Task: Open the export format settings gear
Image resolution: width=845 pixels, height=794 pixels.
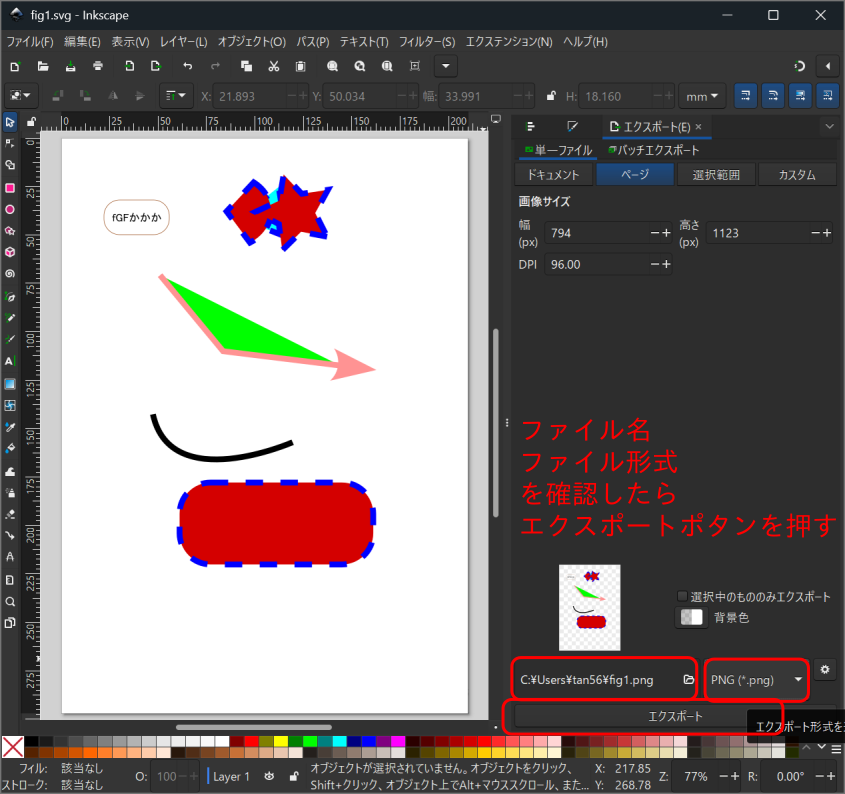Action: click(x=825, y=669)
